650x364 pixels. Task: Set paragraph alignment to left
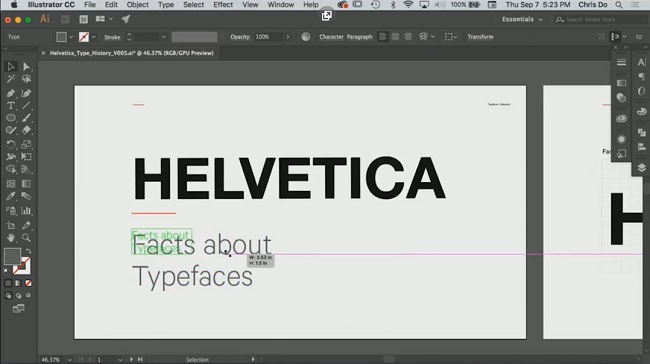coord(383,37)
